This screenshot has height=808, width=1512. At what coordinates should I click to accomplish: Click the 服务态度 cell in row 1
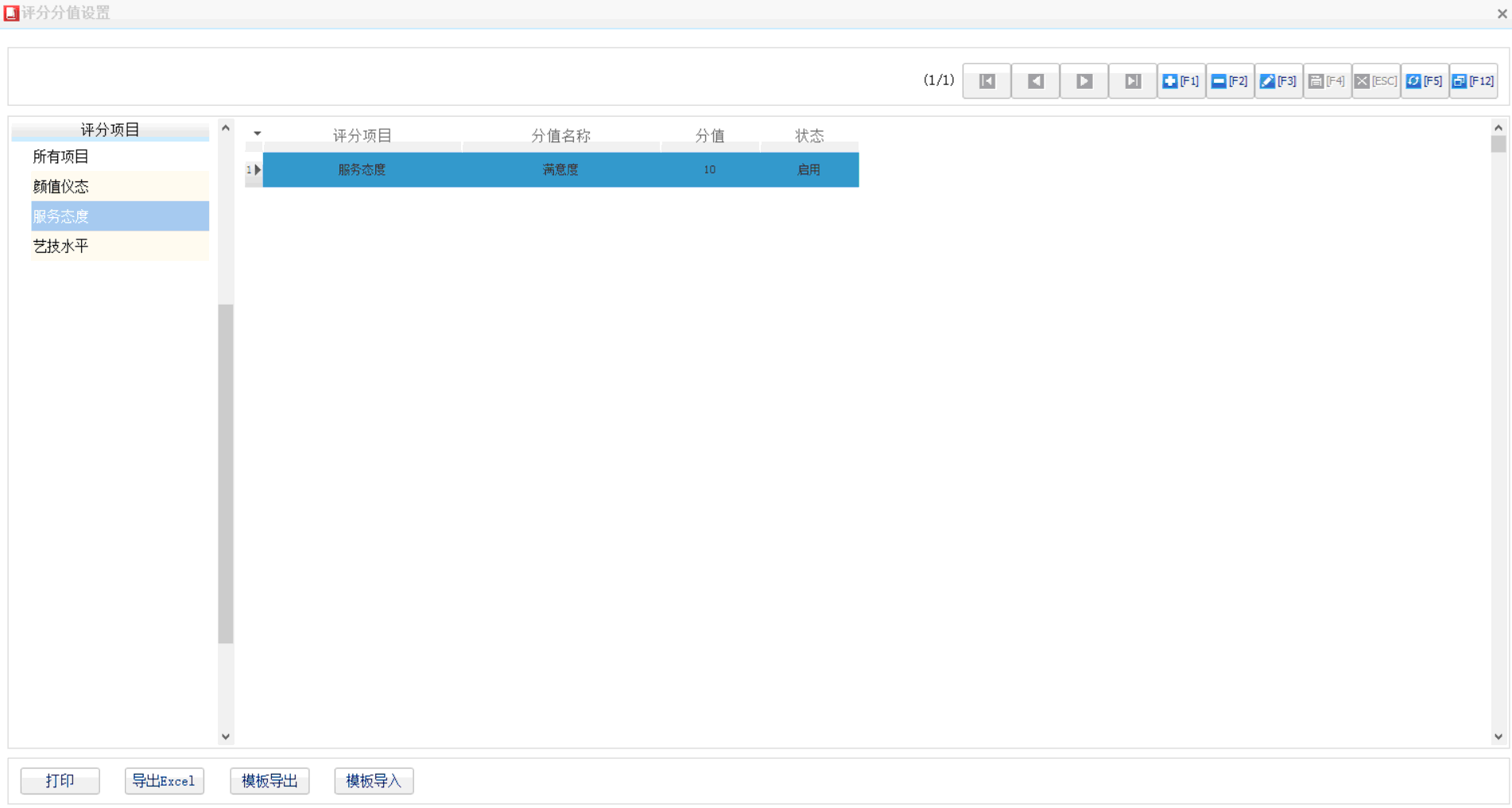click(362, 169)
